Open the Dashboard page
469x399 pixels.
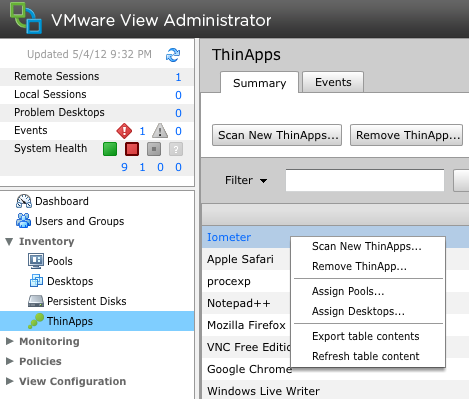62,201
